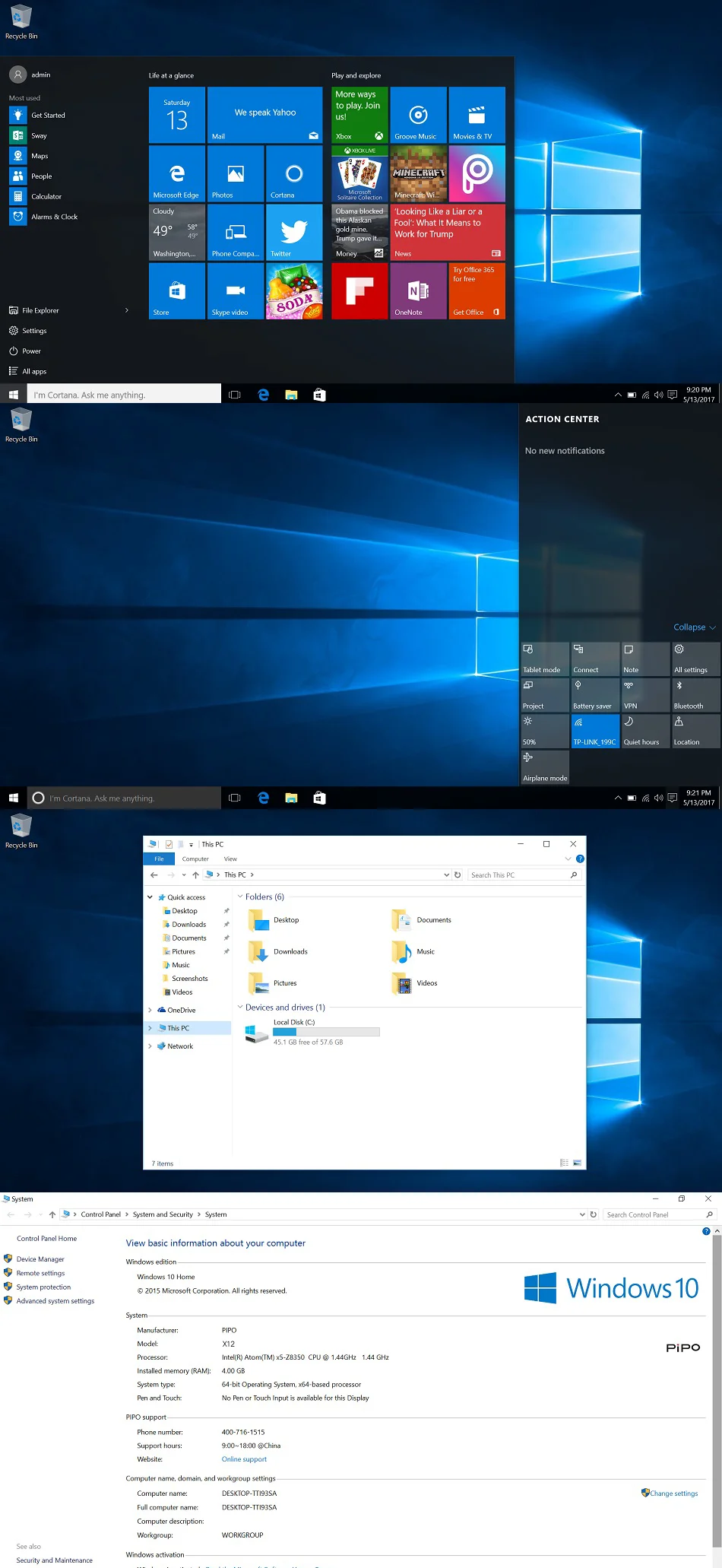
Task: Go up one level in This PC window
Action: click(195, 874)
